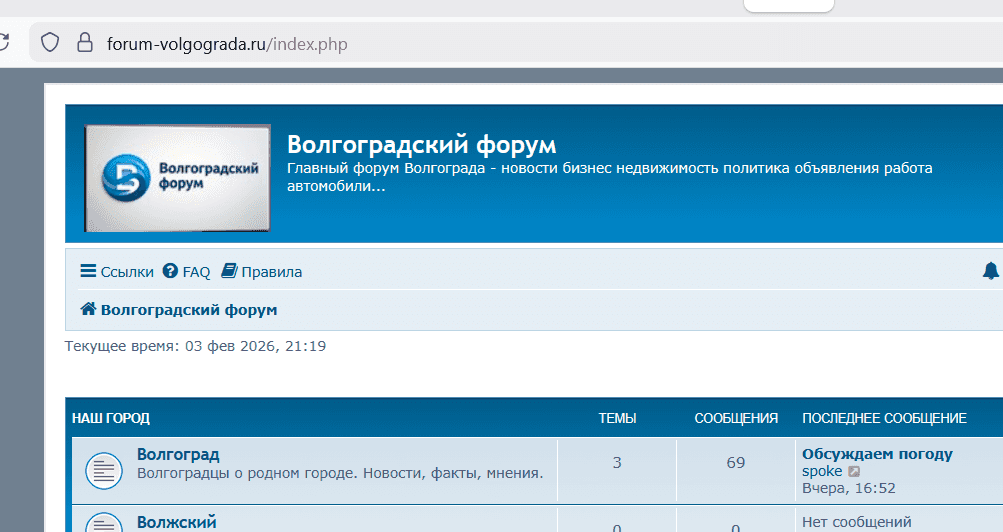1003x532 pixels.
Task: Click the FAQ question mark icon
Action: [x=170, y=271]
